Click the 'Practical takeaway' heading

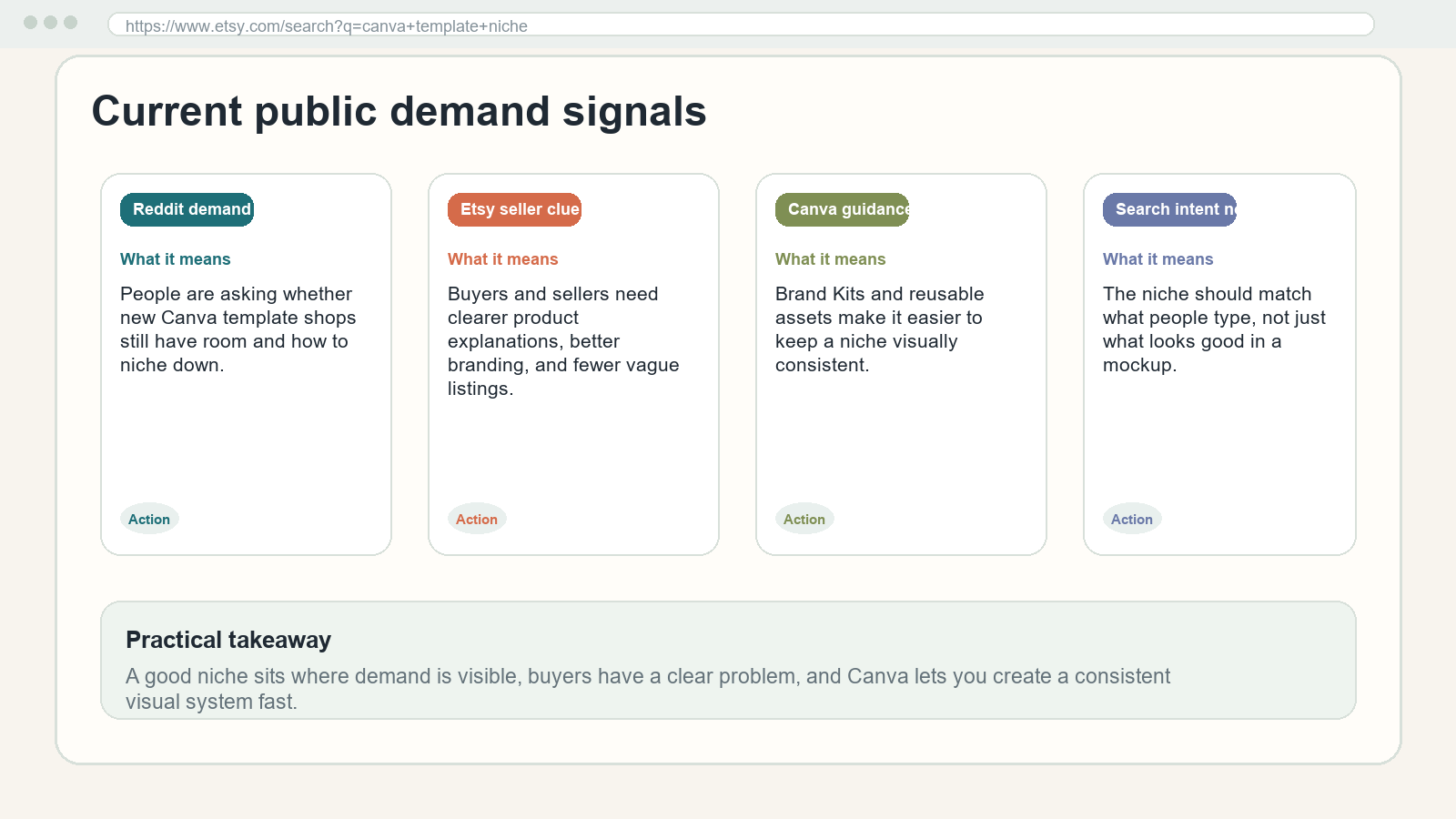pos(228,640)
